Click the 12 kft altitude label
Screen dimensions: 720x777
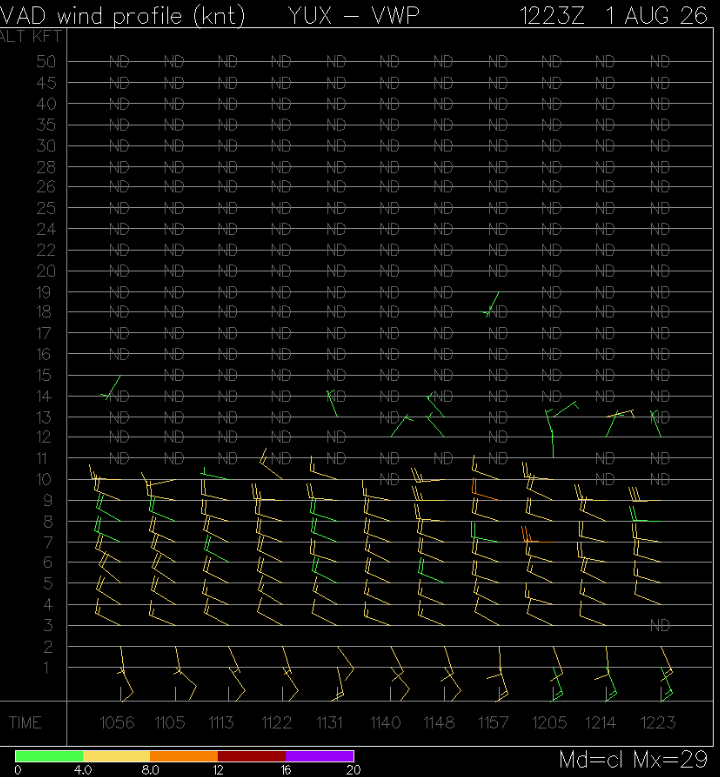coord(44,437)
